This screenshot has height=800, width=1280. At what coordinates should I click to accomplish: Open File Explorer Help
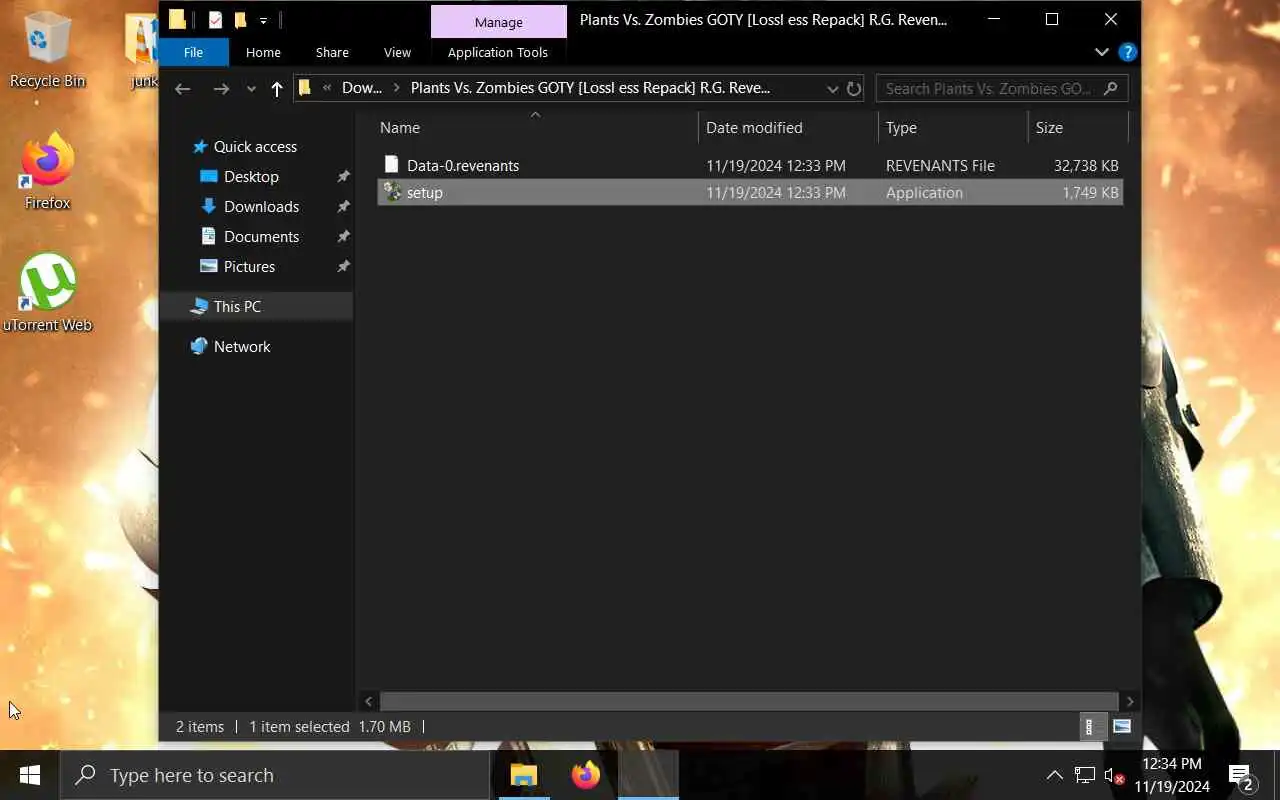tap(1127, 52)
